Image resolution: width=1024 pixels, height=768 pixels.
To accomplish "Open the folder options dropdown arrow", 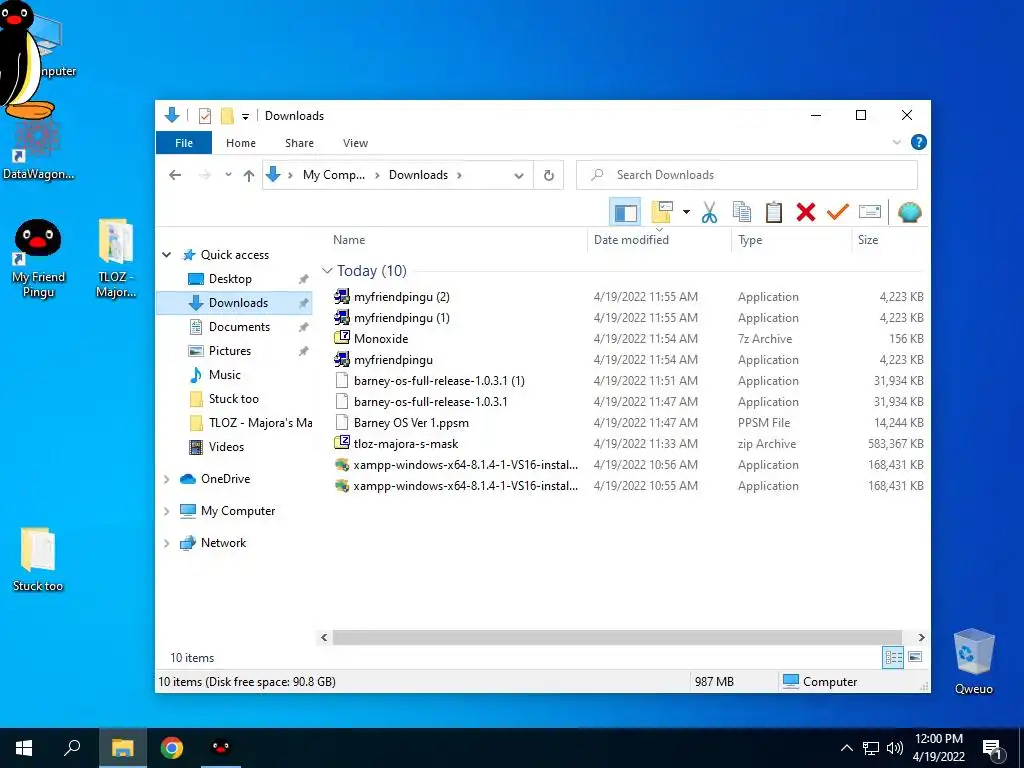I will tap(686, 212).
